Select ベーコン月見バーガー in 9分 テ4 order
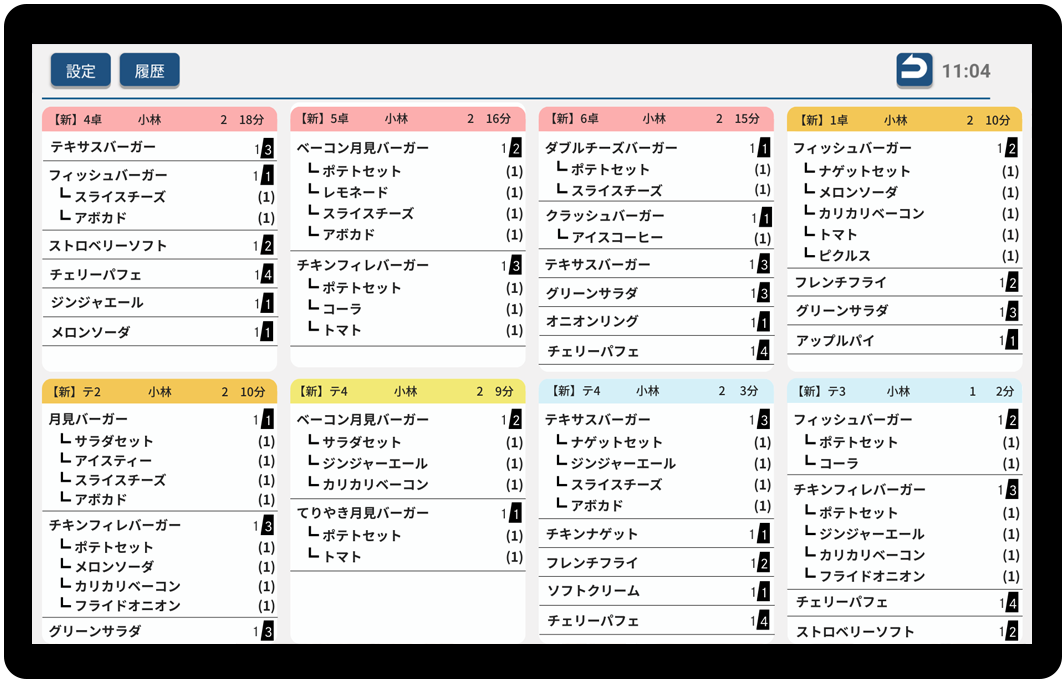 (408, 420)
